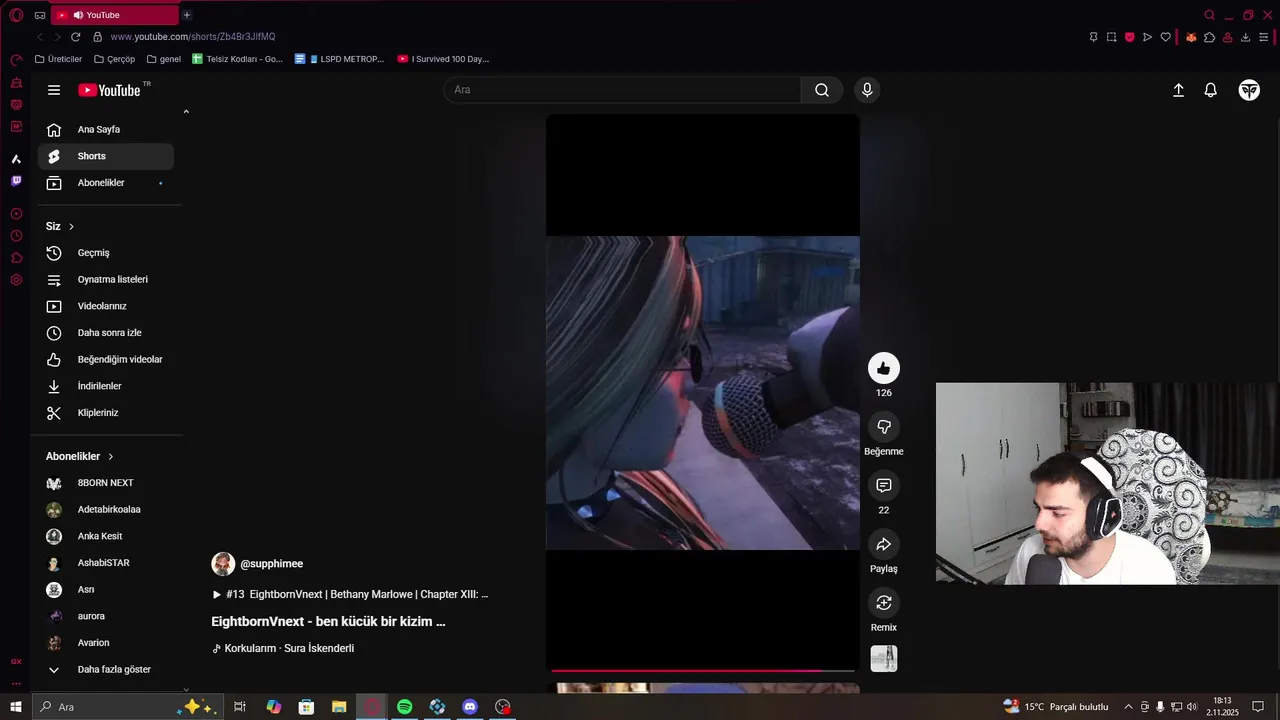Open the #13 EightbornVnext linked video

pos(350,594)
